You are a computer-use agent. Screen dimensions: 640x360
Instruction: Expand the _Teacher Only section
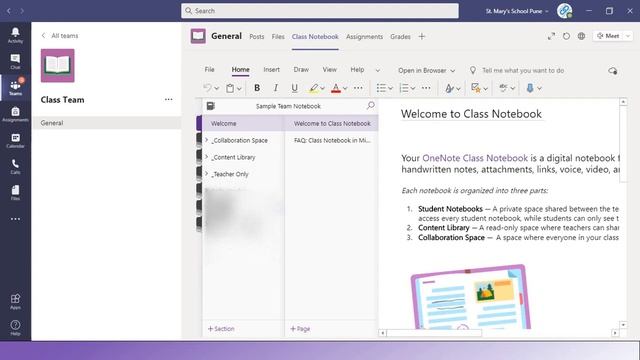[207, 173]
